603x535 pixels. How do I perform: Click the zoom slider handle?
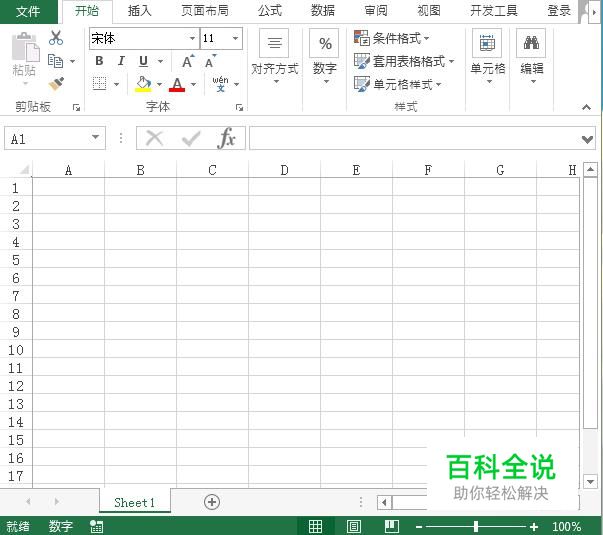(476, 526)
